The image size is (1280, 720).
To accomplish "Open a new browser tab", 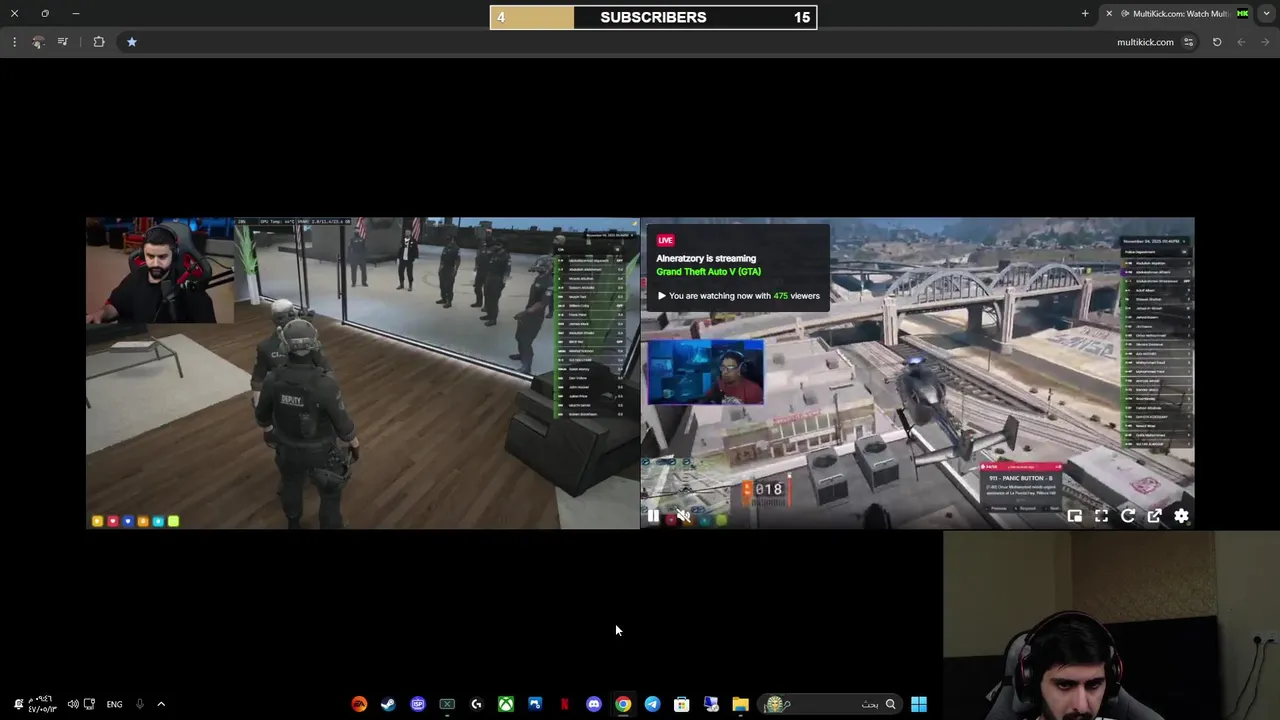I will [x=1085, y=14].
